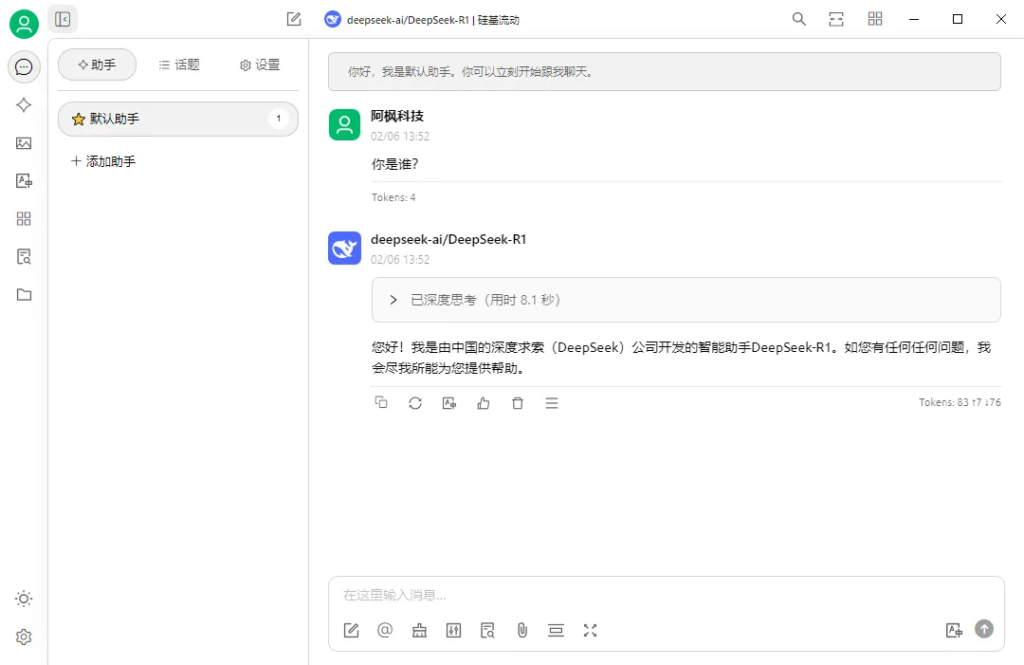Switch to the 话题 tab
This screenshot has width=1024, height=665.
(179, 65)
